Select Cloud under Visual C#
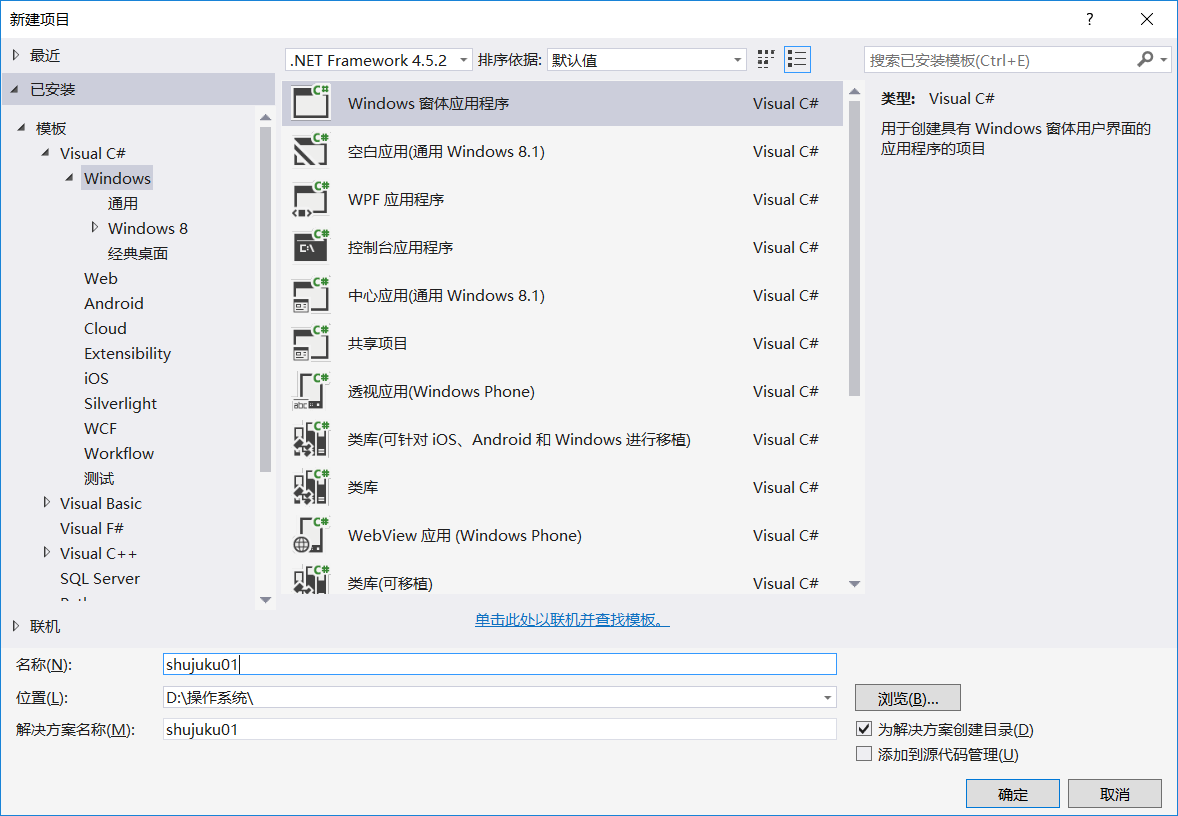Image resolution: width=1178 pixels, height=816 pixels. point(105,328)
